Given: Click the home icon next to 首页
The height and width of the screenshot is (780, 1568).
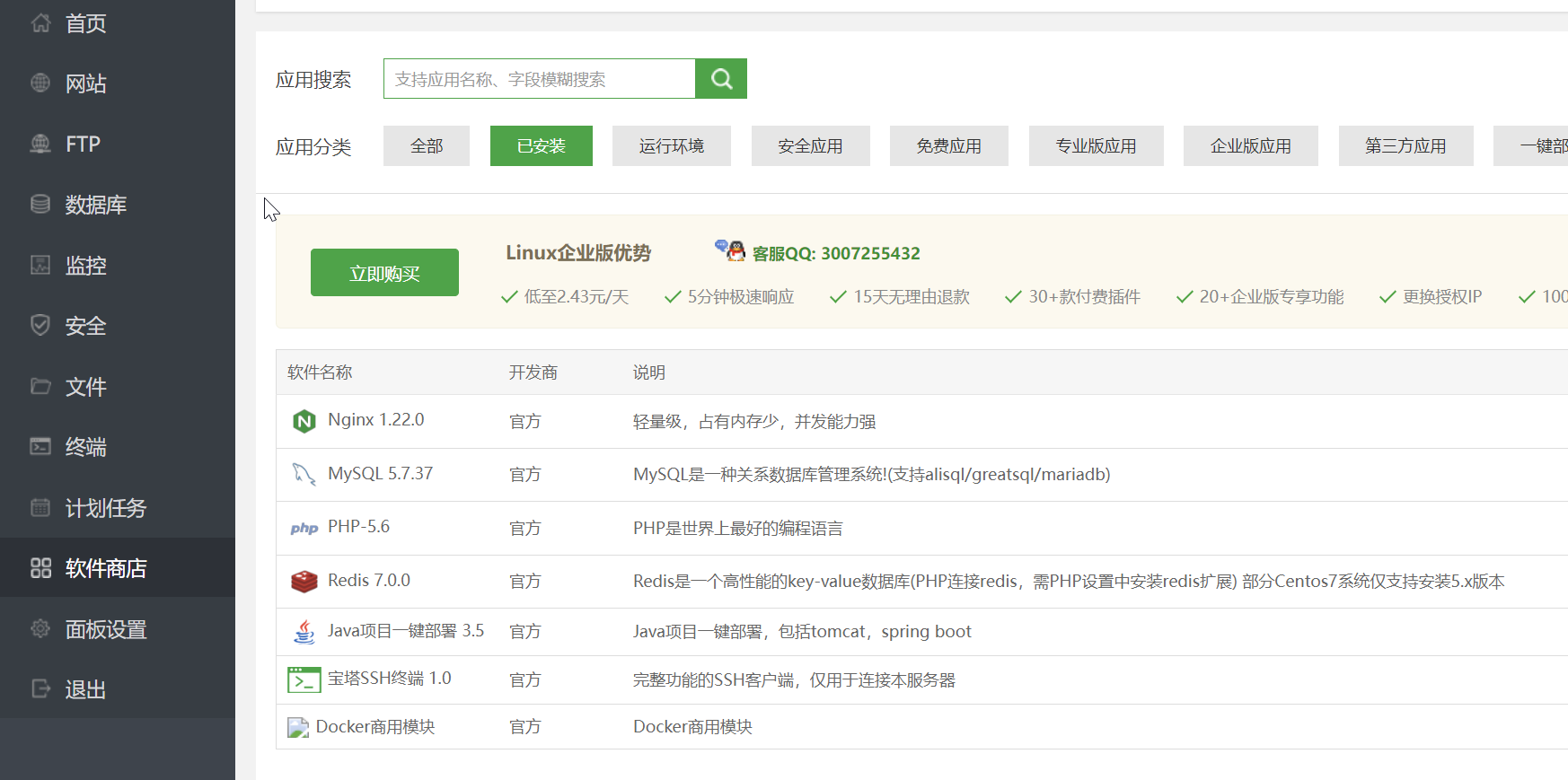Looking at the screenshot, I should tap(40, 23).
